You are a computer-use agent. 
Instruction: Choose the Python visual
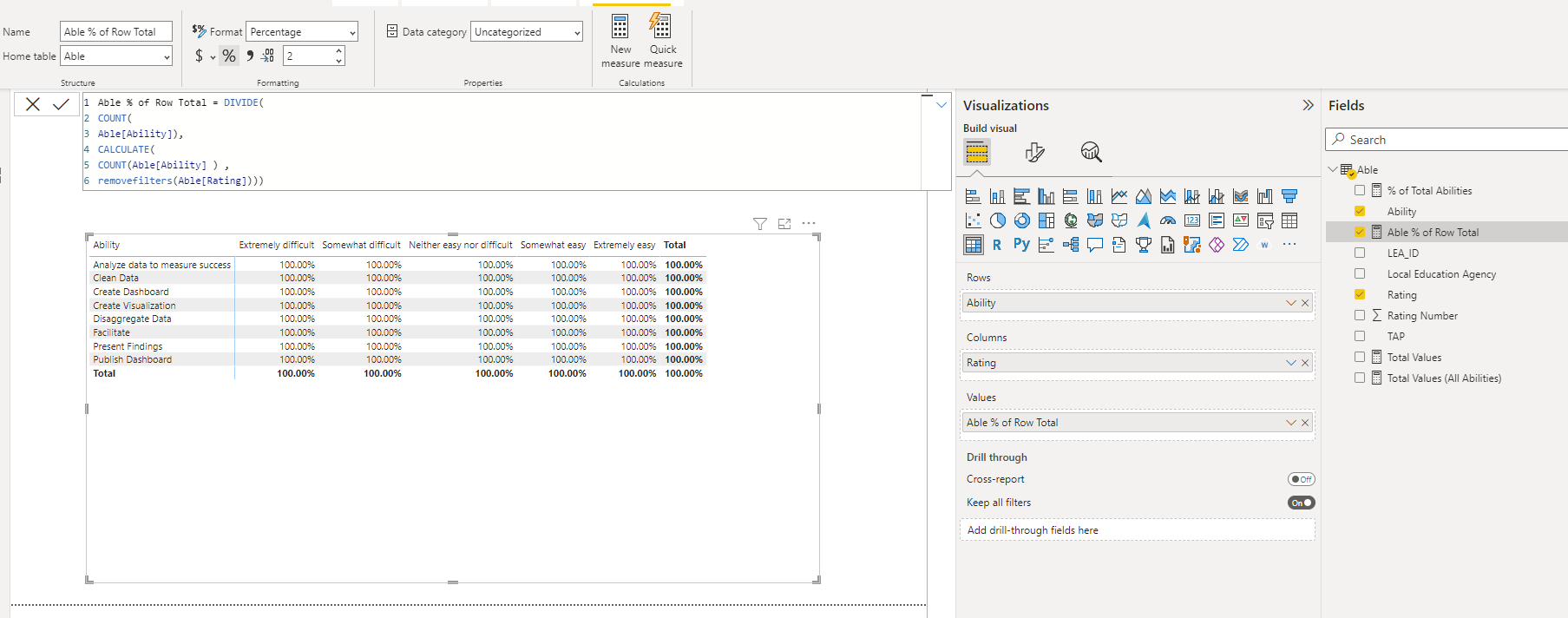click(1022, 245)
